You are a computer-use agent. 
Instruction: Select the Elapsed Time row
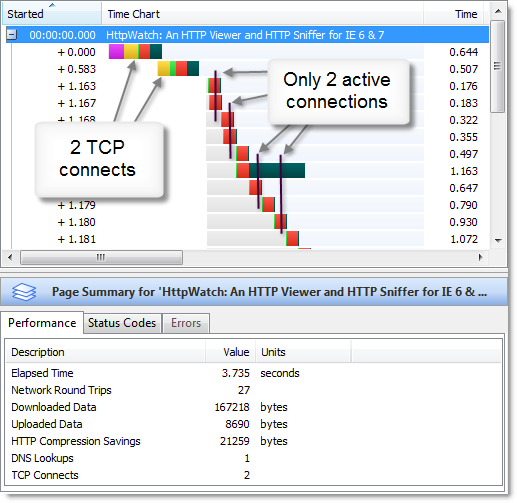click(x=253, y=373)
